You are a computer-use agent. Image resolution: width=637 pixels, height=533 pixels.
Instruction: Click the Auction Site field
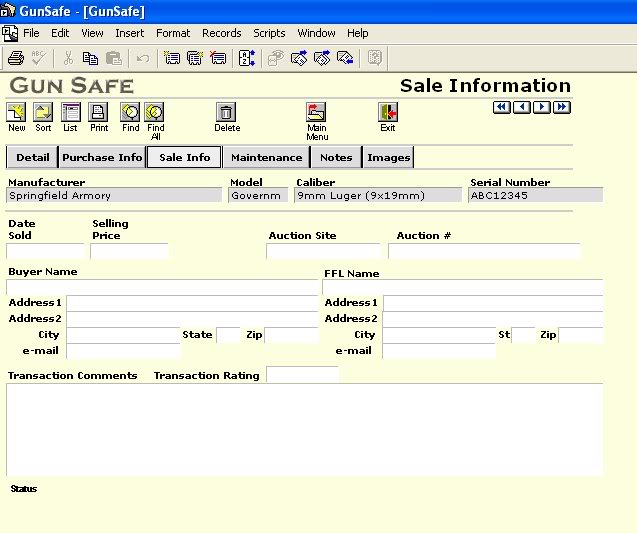[x=323, y=251]
